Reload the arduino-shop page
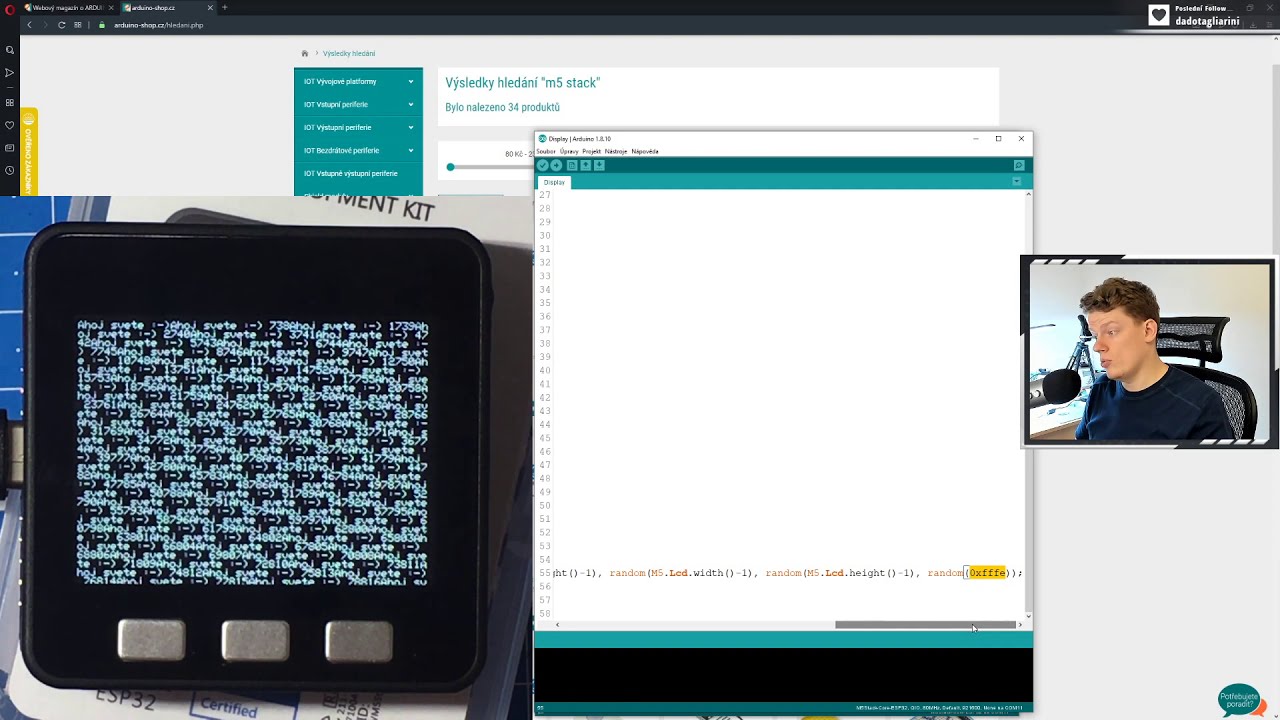 62,25
